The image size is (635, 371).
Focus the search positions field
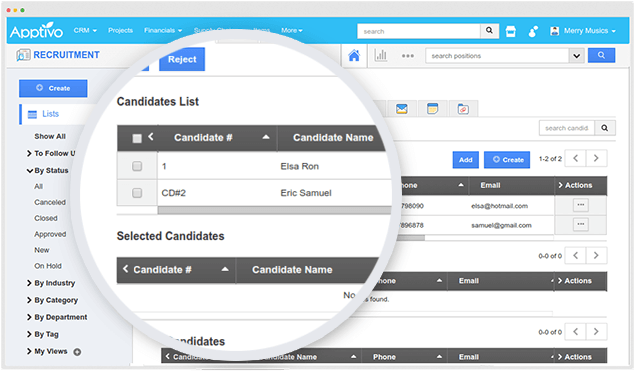tap(497, 56)
